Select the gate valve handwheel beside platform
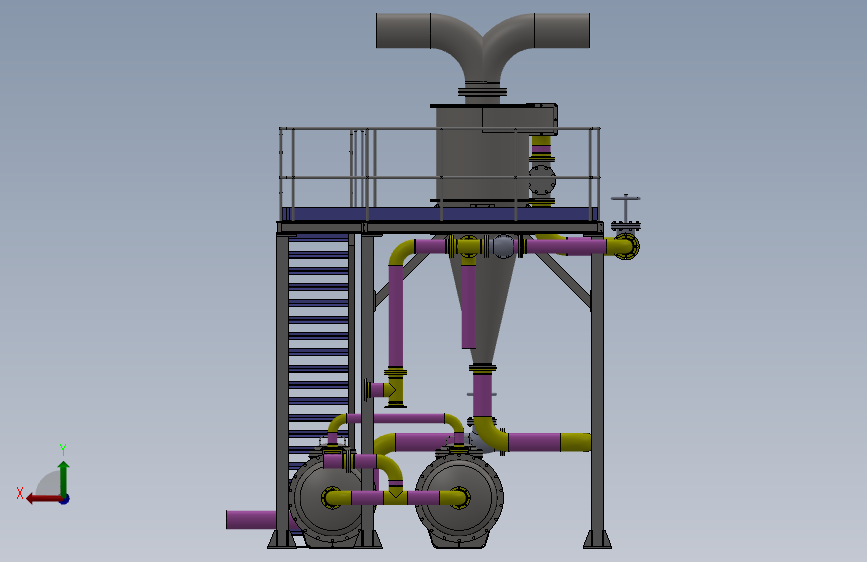The image size is (867, 562). 625,197
